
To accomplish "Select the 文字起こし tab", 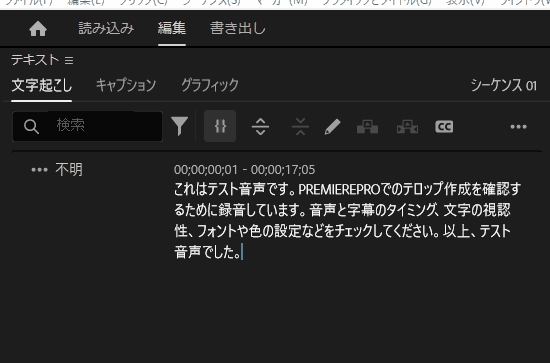I will point(42,85).
